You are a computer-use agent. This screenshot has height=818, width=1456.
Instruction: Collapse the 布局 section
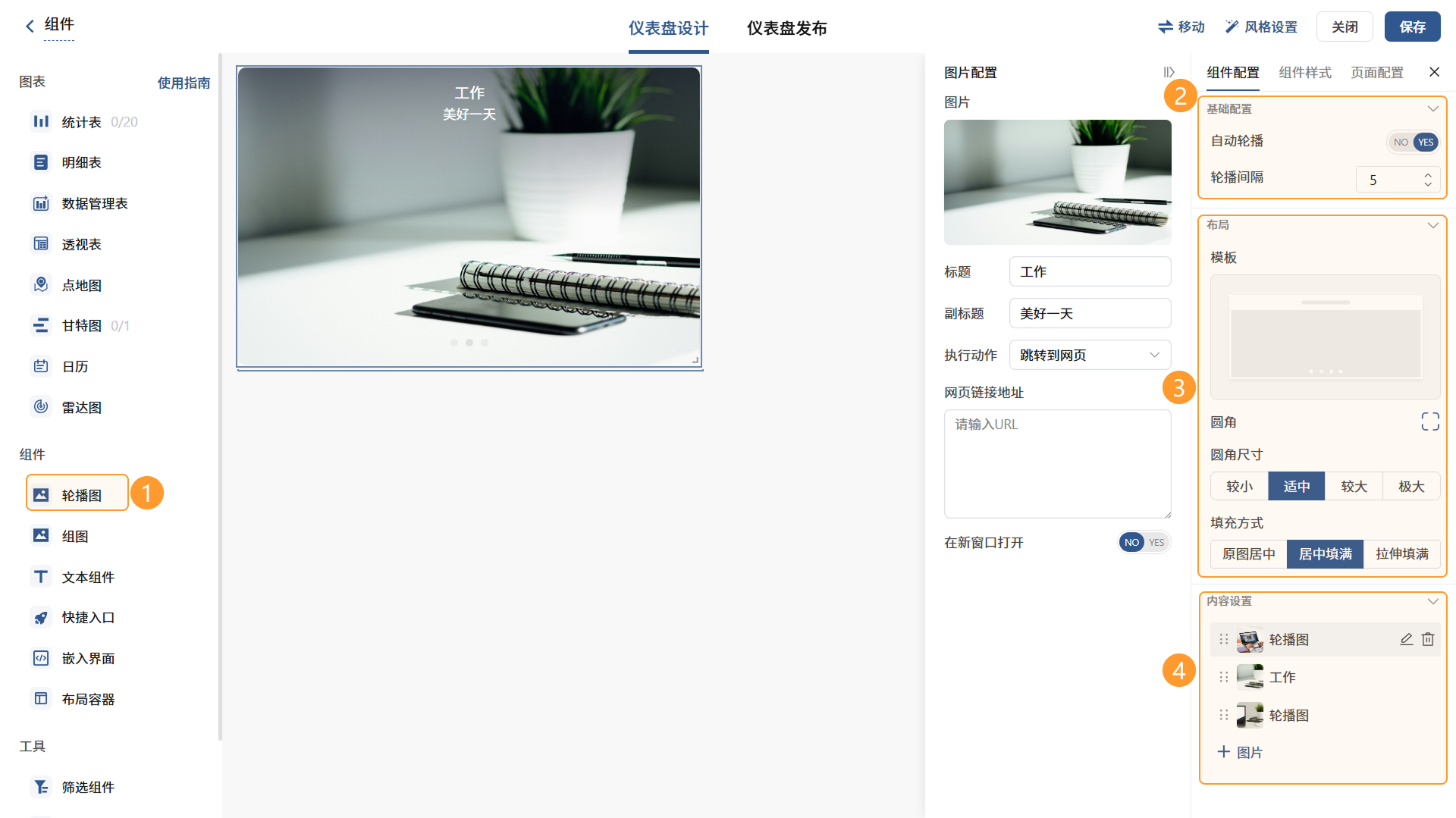pos(1432,225)
